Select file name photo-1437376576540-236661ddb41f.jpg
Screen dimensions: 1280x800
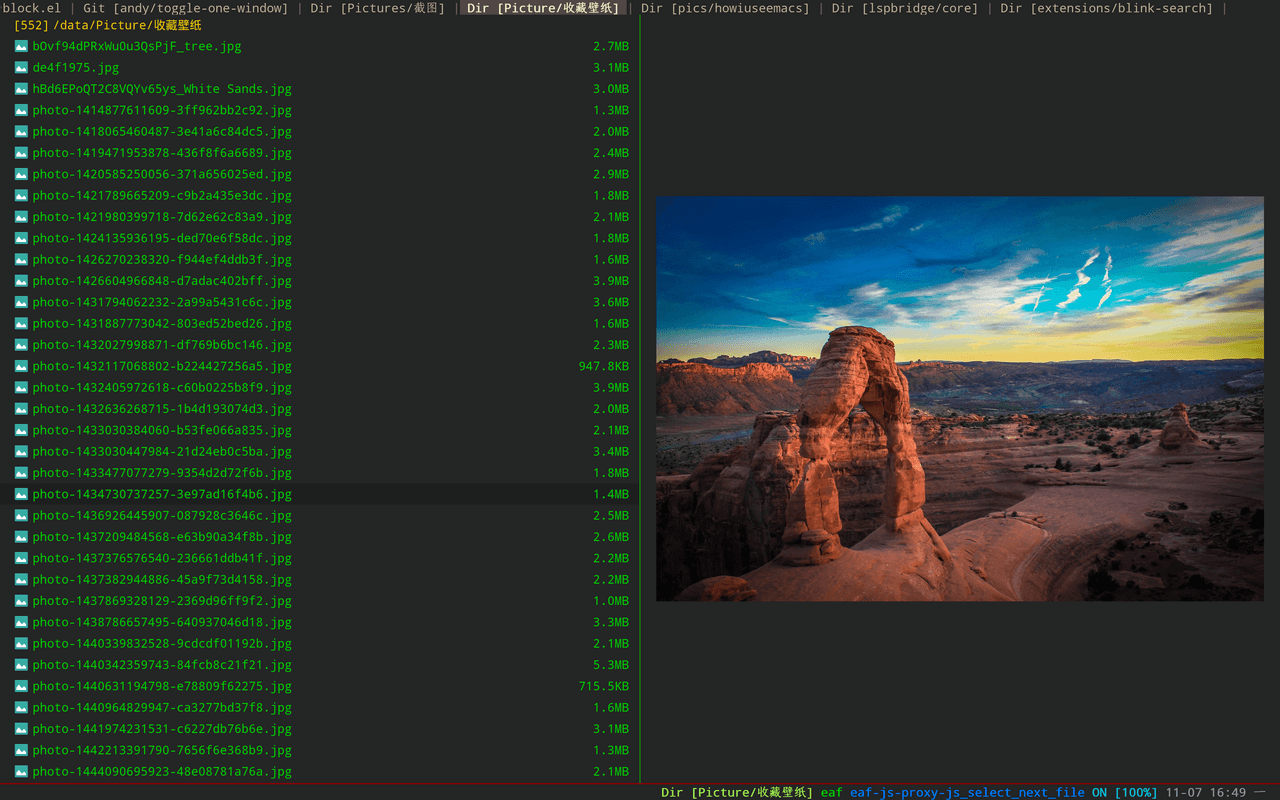tap(162, 559)
